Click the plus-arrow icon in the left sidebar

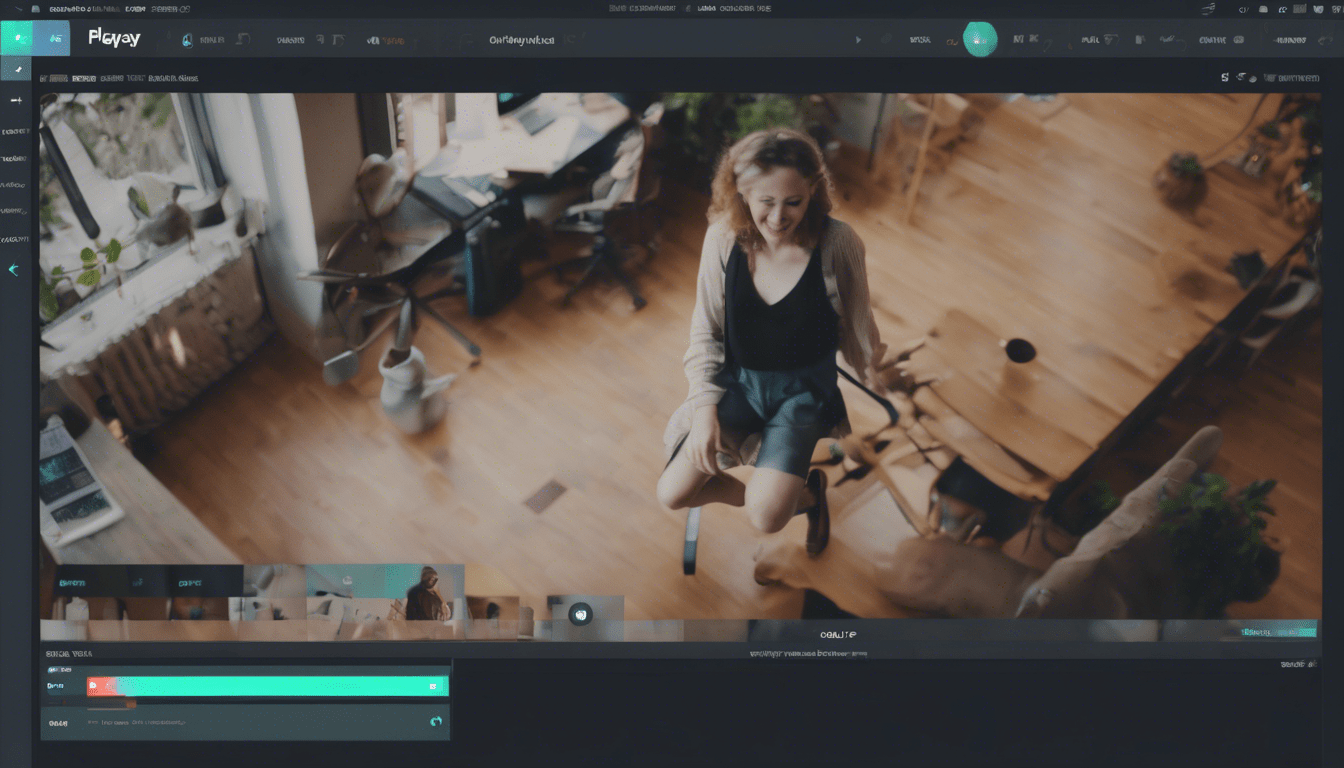coord(15,100)
